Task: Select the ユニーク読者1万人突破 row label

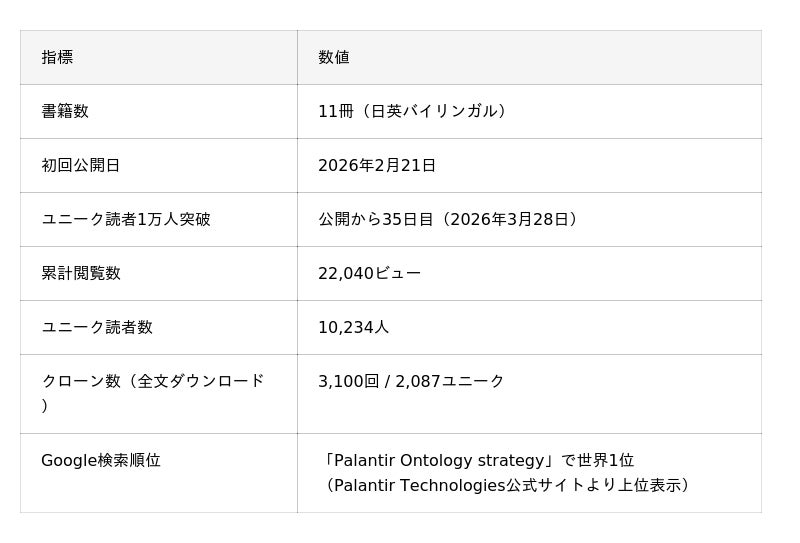Action: coord(126,219)
